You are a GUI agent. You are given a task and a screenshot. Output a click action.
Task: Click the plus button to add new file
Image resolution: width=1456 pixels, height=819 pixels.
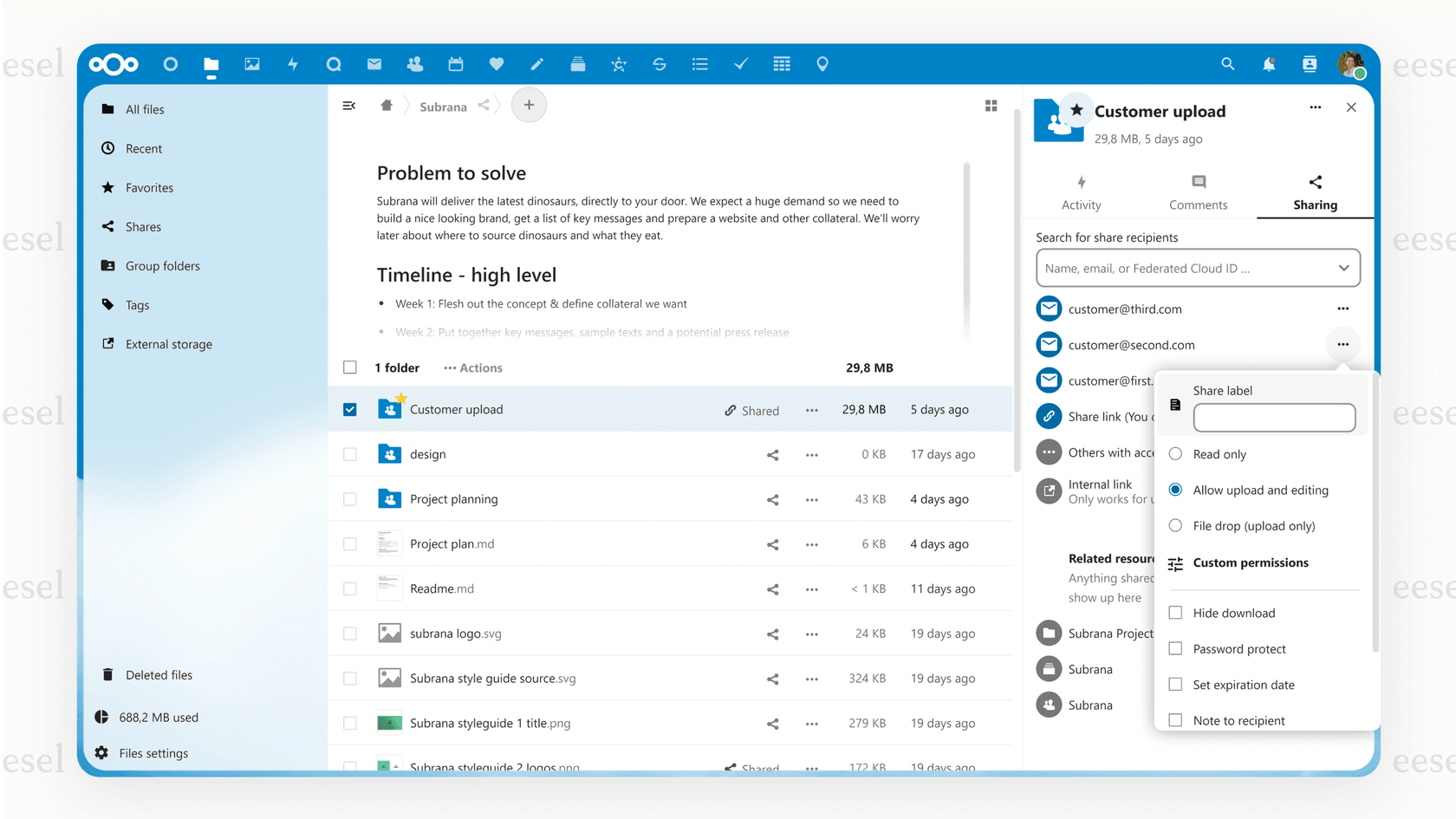529,104
